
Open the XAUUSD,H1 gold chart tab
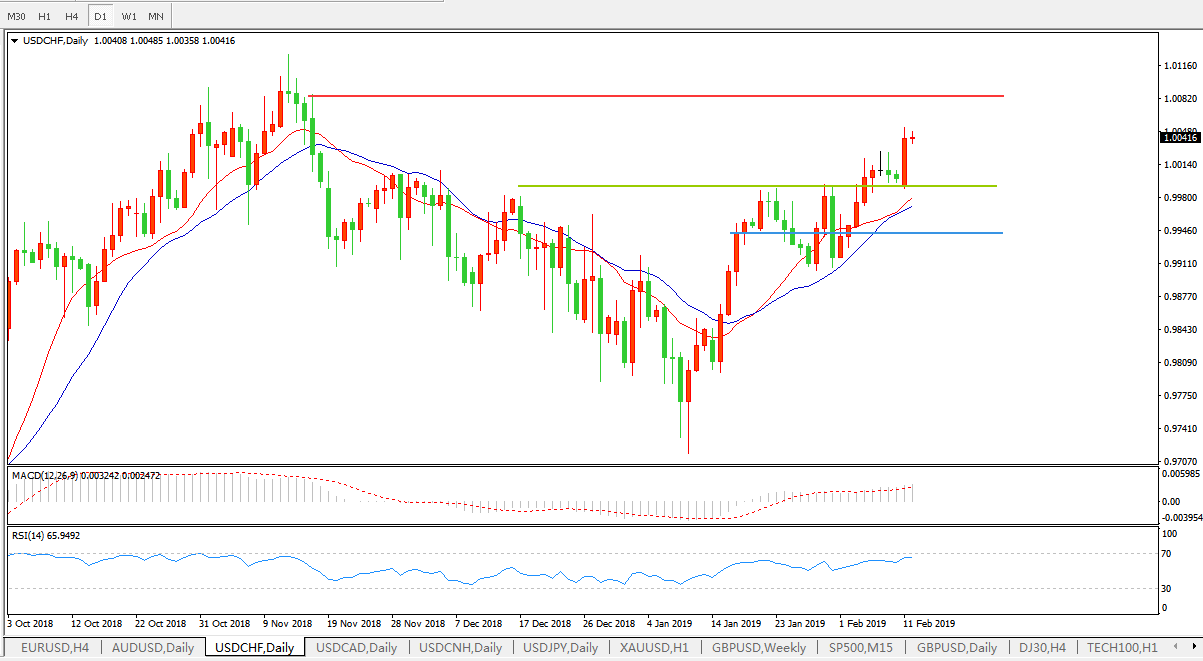654,647
